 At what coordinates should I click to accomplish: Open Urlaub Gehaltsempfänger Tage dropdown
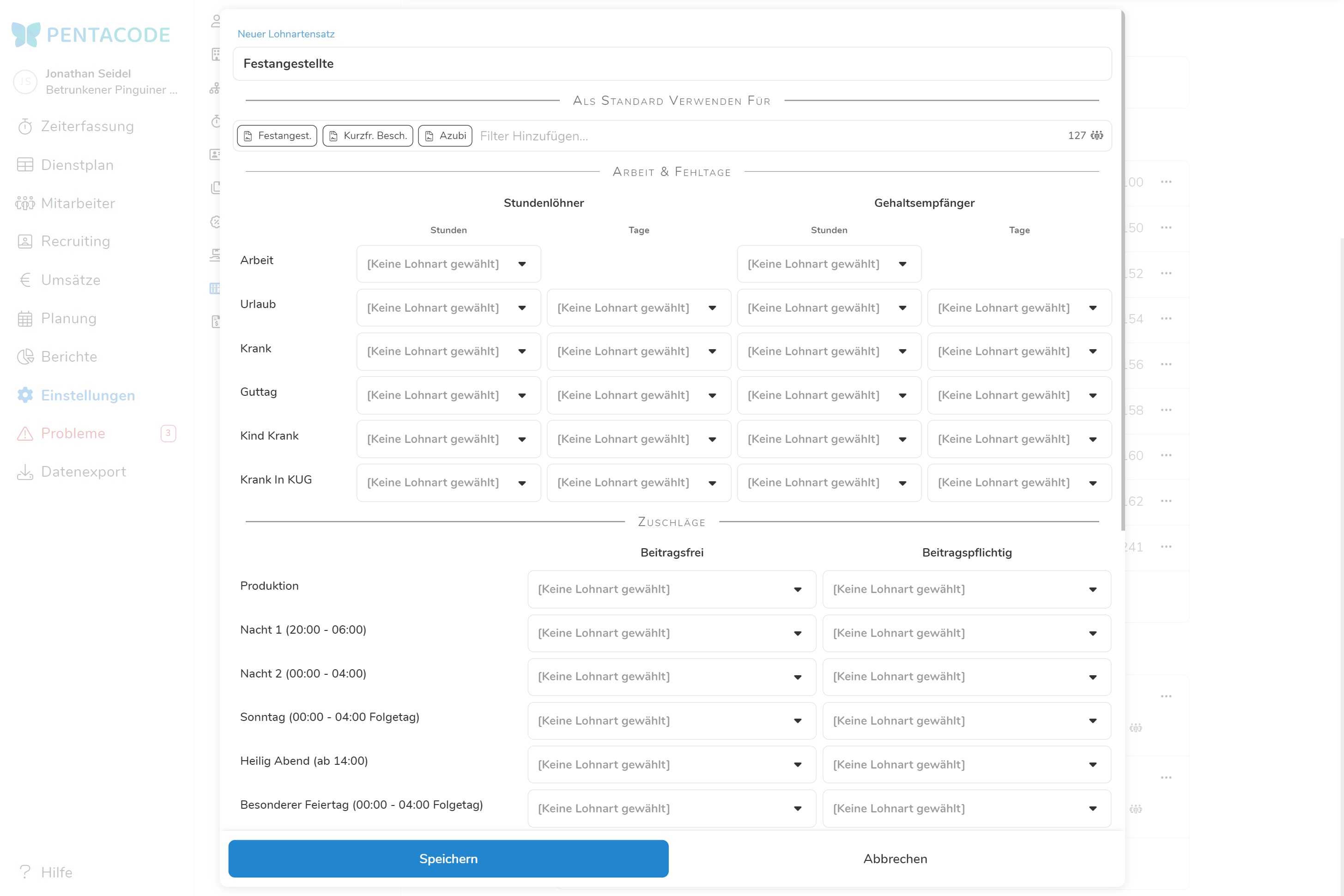click(1019, 308)
